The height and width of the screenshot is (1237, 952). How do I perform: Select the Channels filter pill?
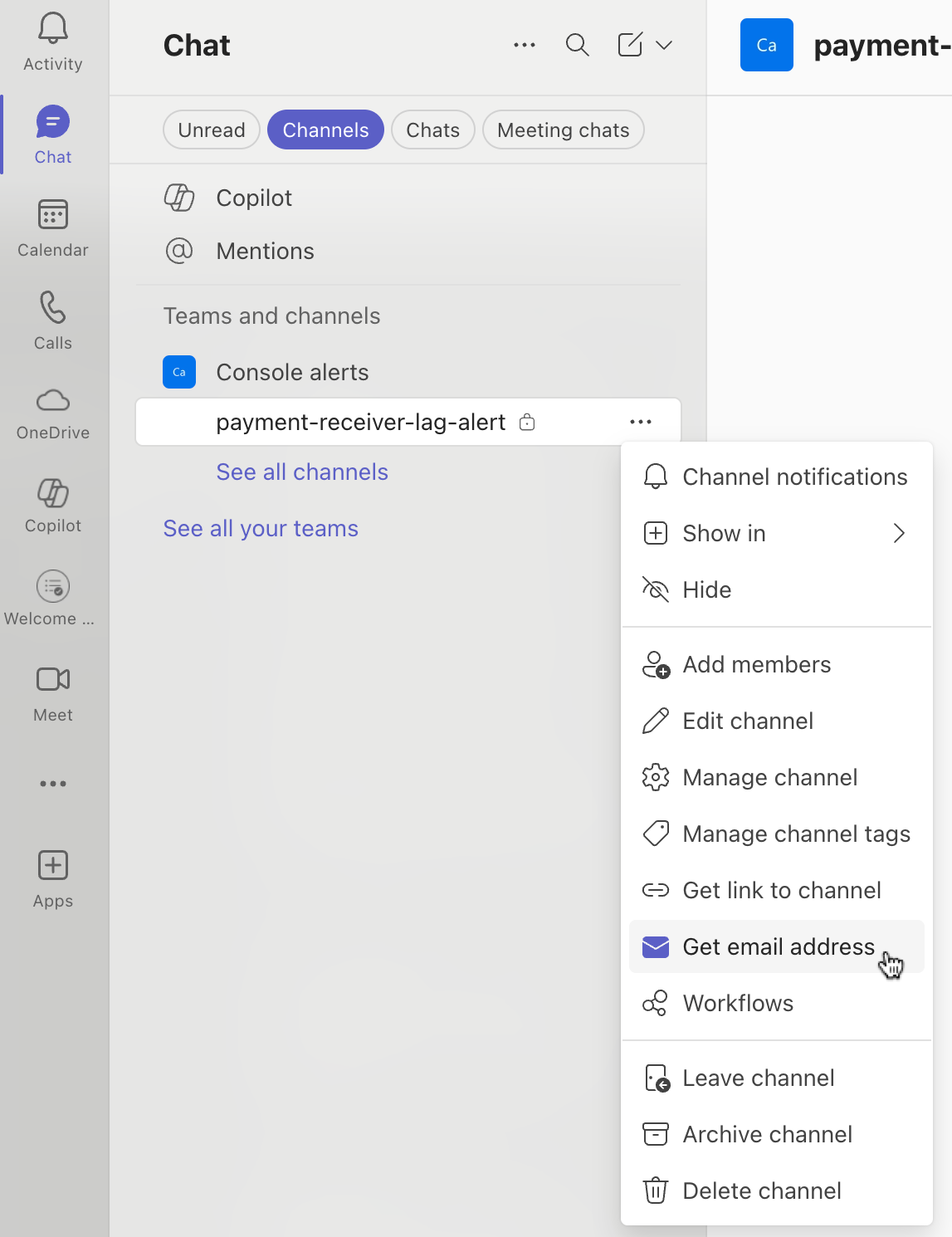pyautogui.click(x=325, y=130)
